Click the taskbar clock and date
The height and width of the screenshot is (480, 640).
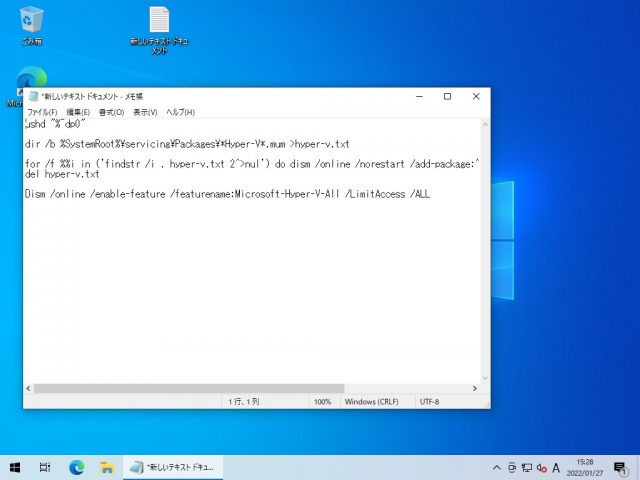588,467
